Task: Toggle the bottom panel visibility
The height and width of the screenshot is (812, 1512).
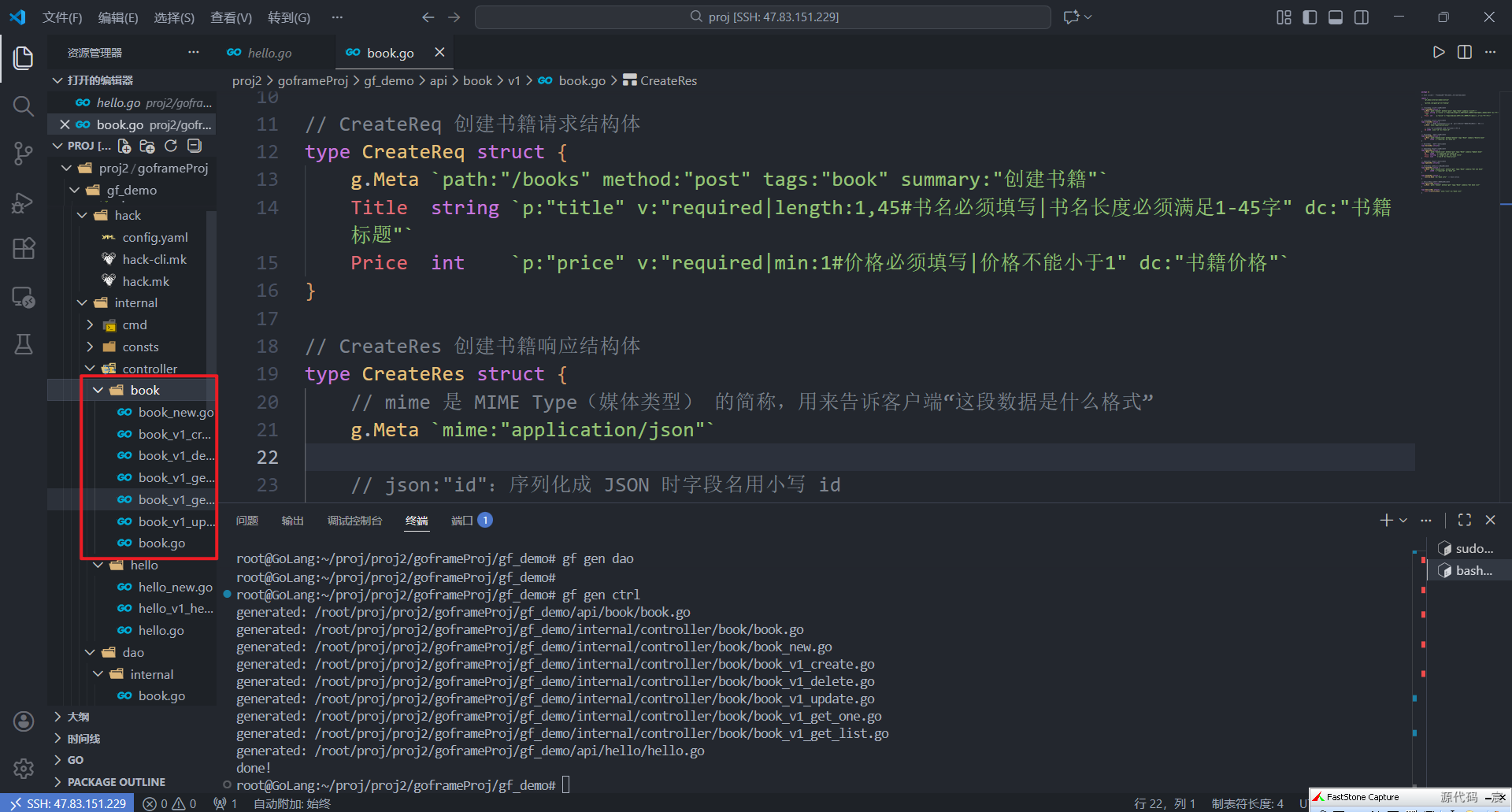Action: coord(1336,17)
